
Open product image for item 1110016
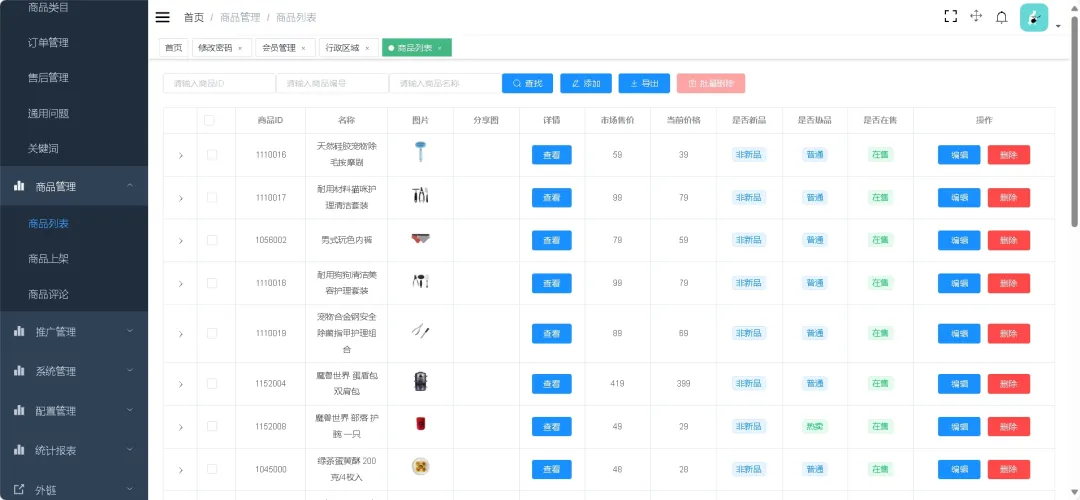[x=420, y=152]
